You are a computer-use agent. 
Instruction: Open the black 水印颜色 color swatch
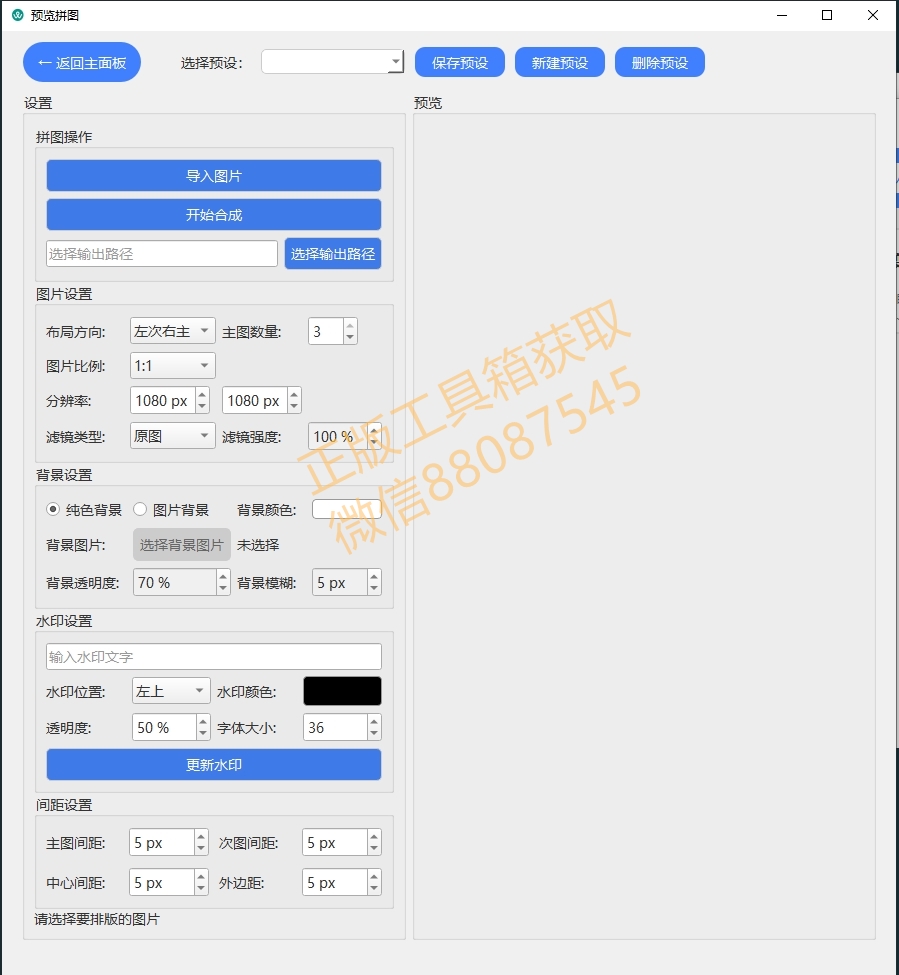tap(343, 691)
